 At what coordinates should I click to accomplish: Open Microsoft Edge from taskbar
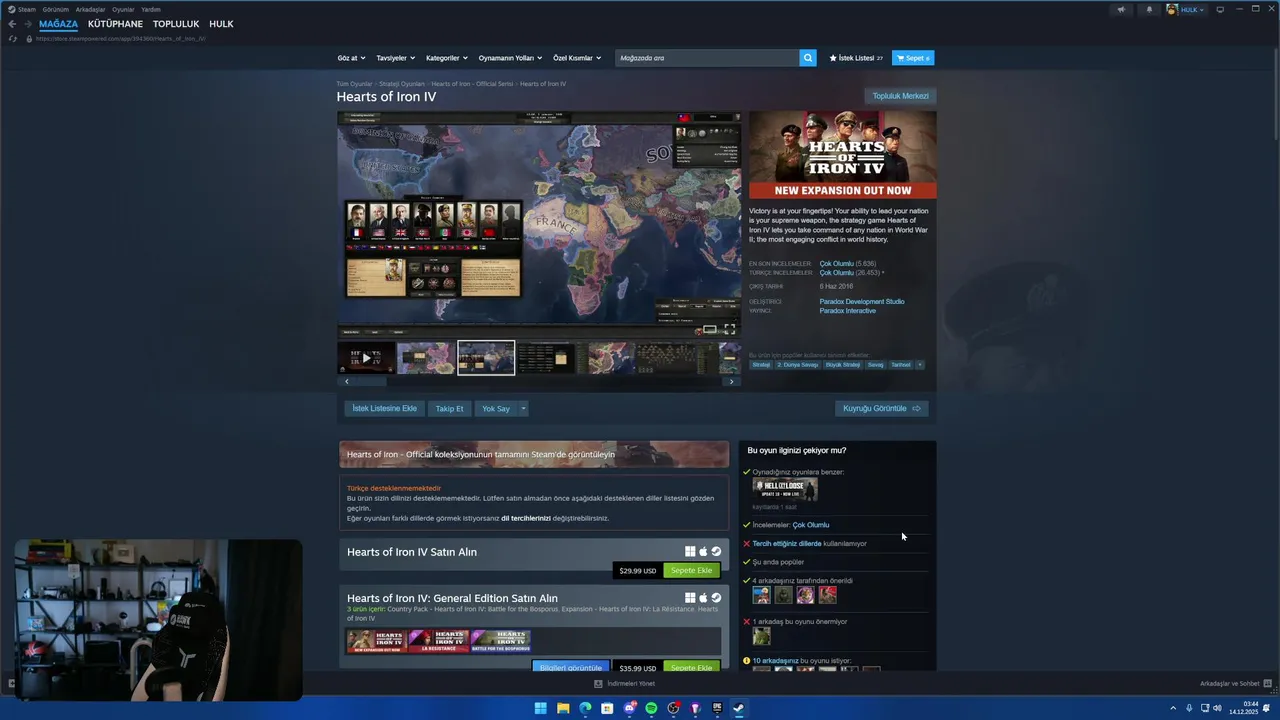(x=585, y=708)
